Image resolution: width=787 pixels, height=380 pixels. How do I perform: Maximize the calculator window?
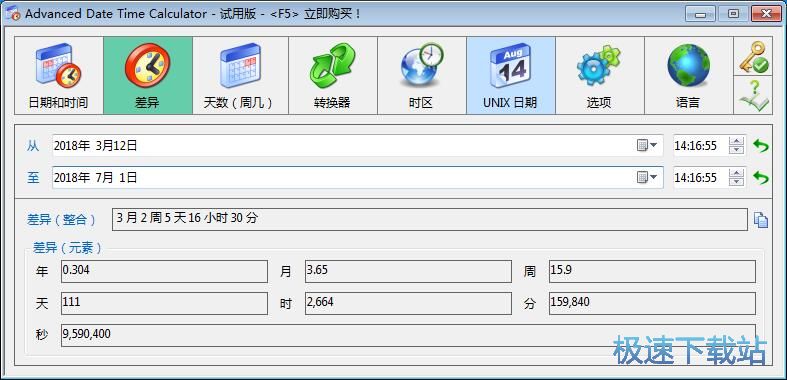coord(732,14)
